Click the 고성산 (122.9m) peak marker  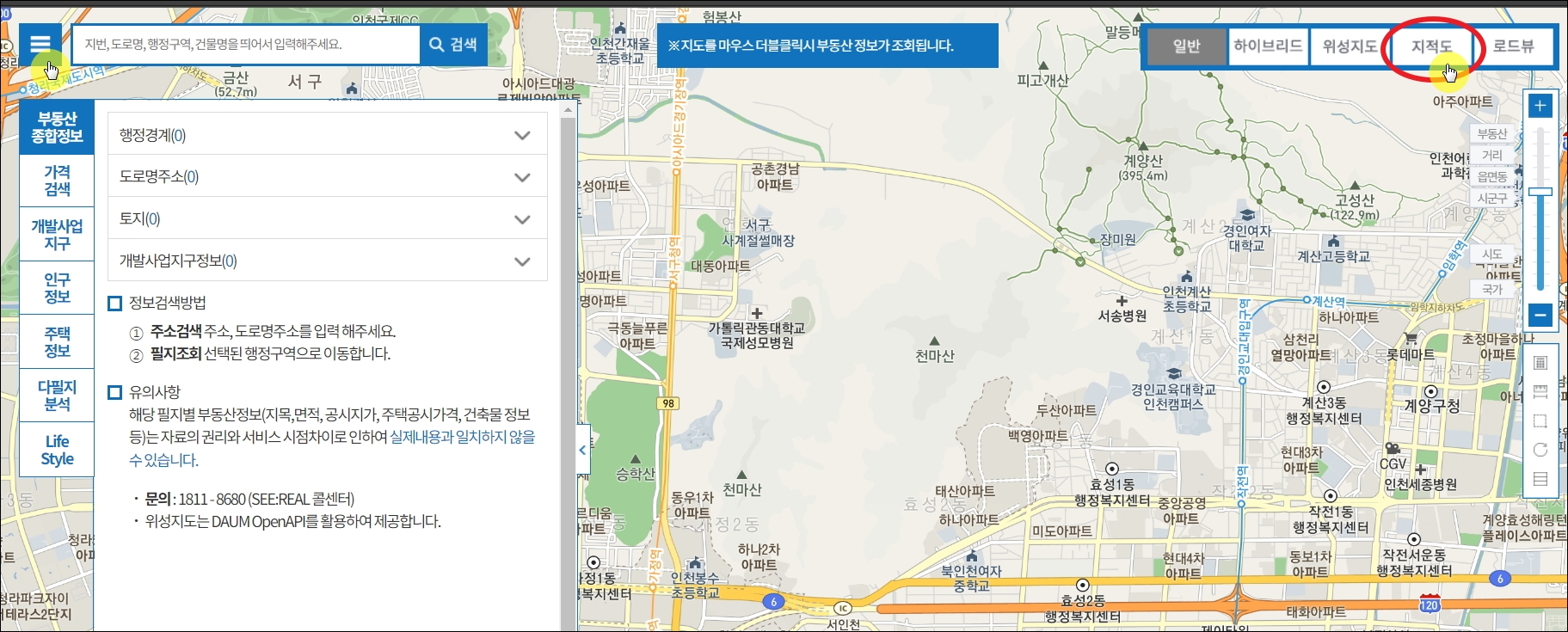(1355, 186)
